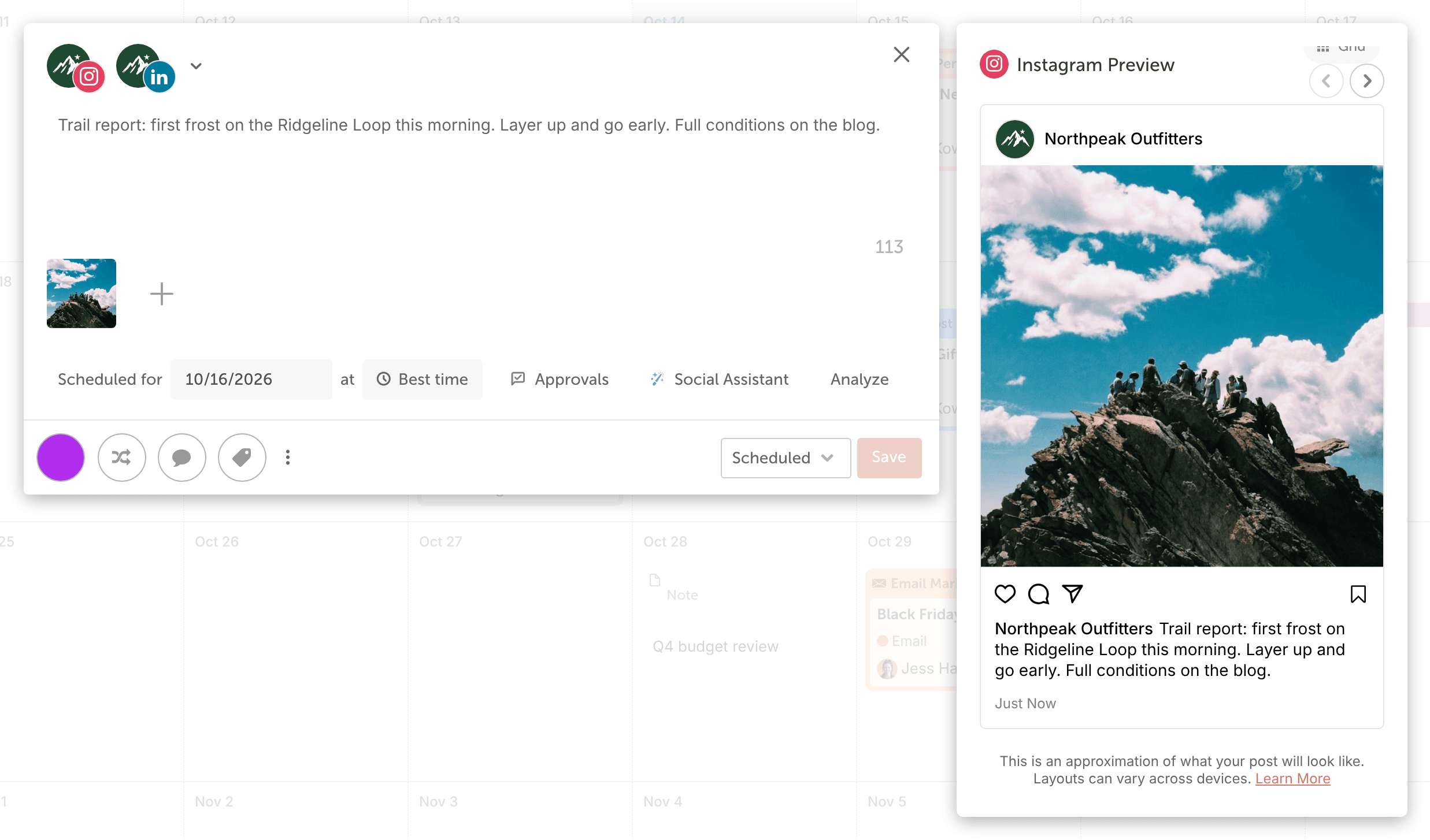This screenshot has width=1430, height=840.
Task: Click the character count 113
Action: click(889, 247)
